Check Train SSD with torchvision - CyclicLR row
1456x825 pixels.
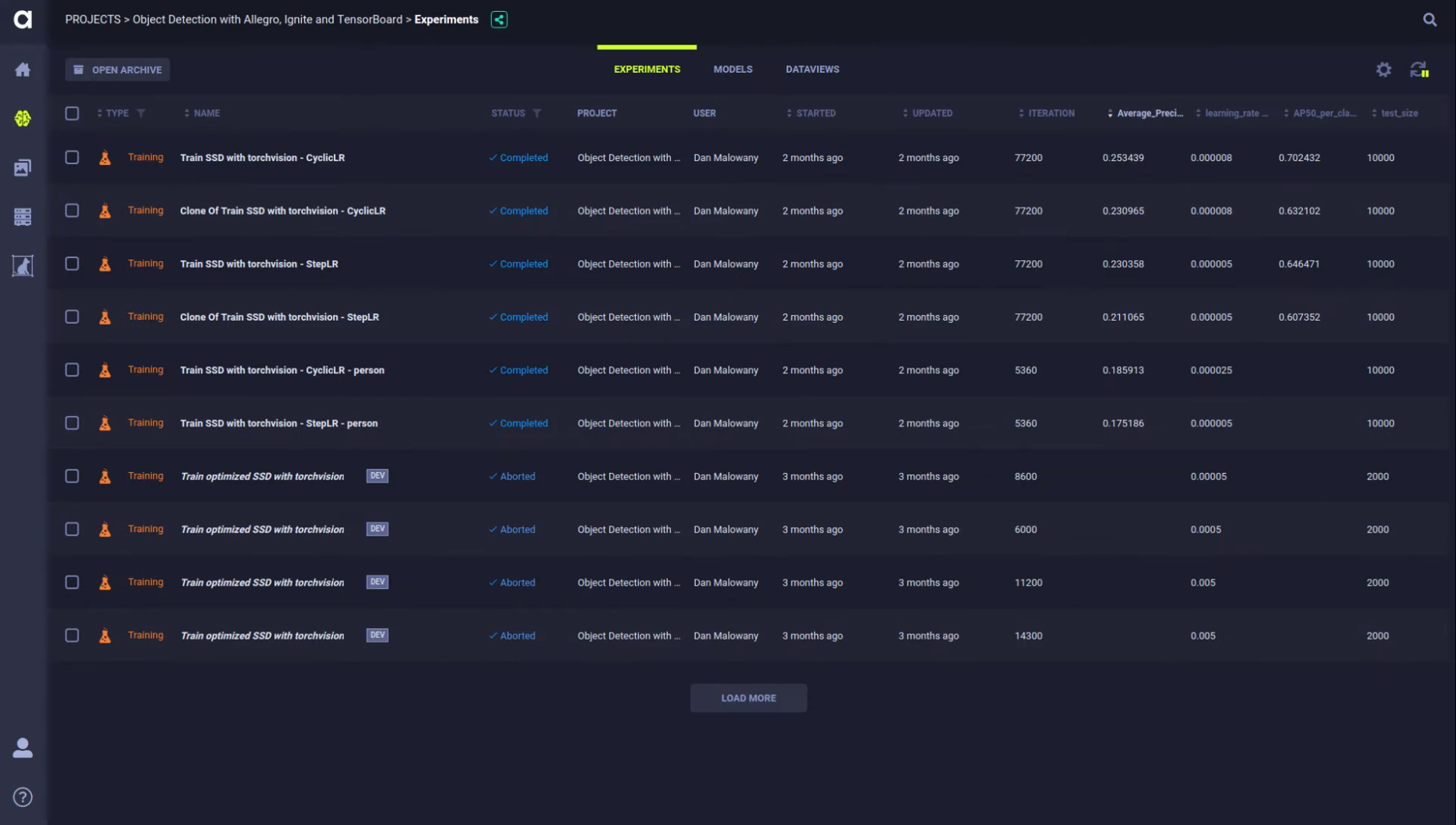(x=72, y=157)
